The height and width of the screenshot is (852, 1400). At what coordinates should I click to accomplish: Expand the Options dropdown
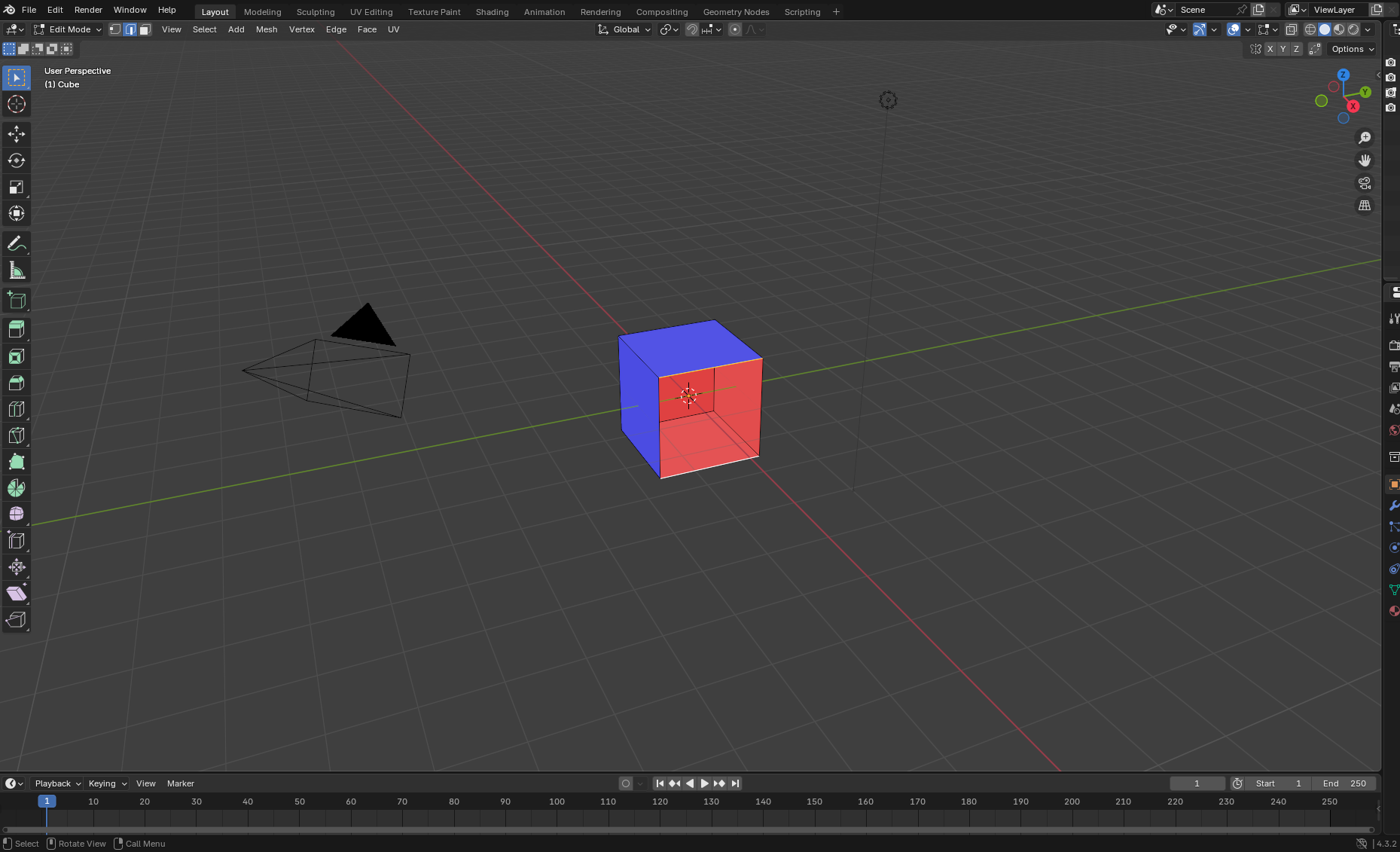1353,49
